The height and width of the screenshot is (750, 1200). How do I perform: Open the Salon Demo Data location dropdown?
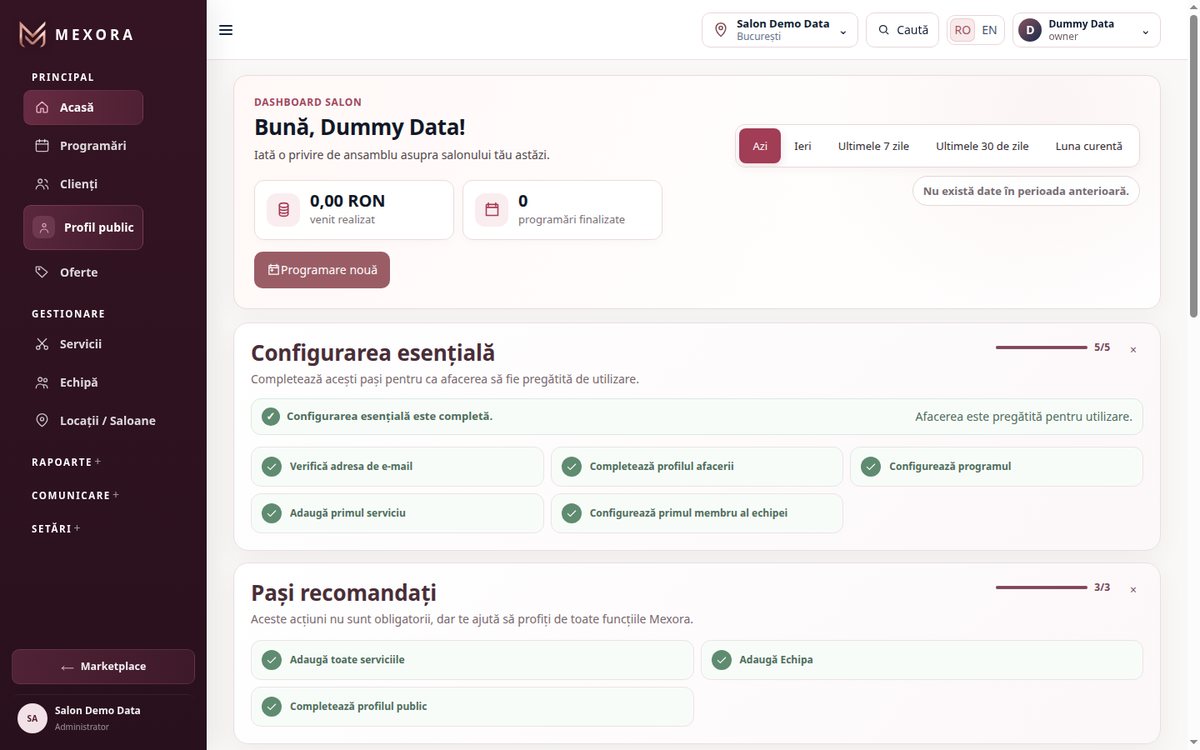point(780,30)
